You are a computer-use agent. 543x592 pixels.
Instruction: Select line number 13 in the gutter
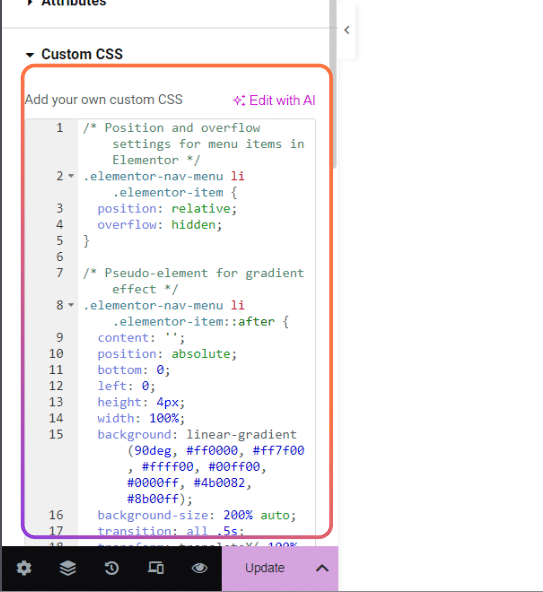tap(56, 402)
